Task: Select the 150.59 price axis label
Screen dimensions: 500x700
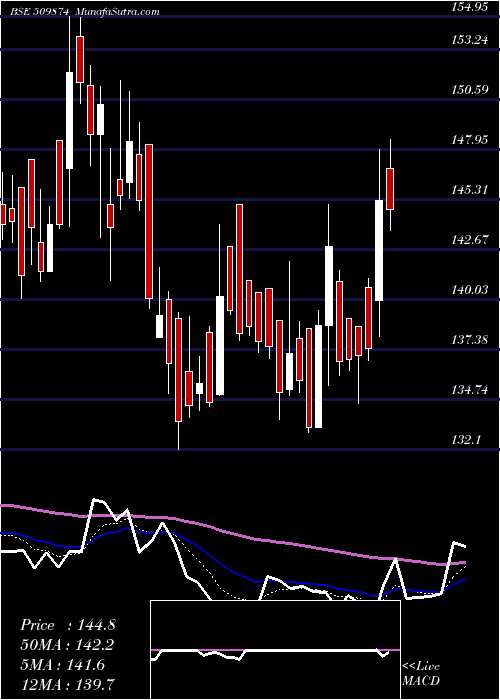Action: tap(468, 90)
